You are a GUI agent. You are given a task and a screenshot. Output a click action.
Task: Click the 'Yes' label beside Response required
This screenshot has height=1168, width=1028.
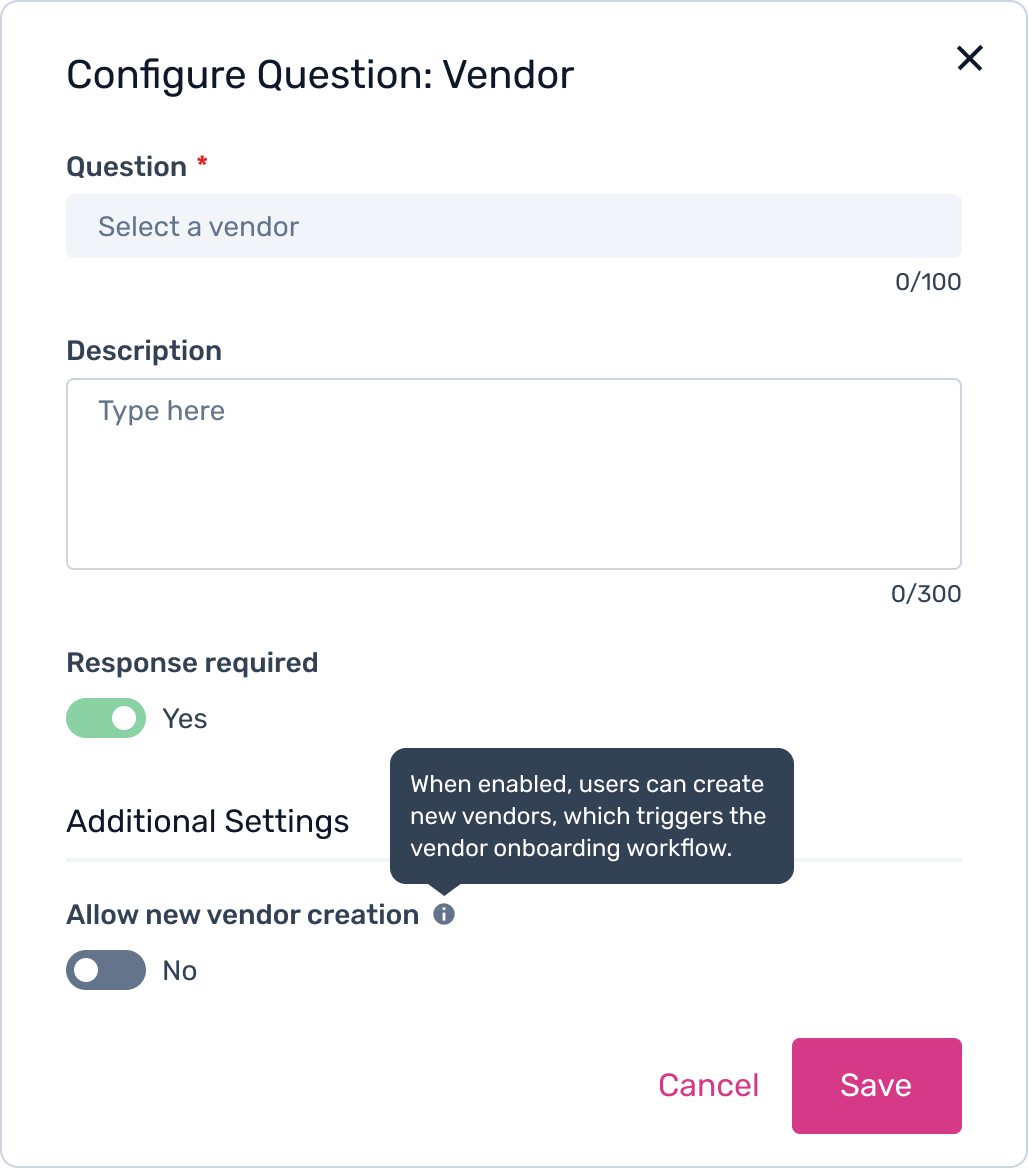coord(185,719)
